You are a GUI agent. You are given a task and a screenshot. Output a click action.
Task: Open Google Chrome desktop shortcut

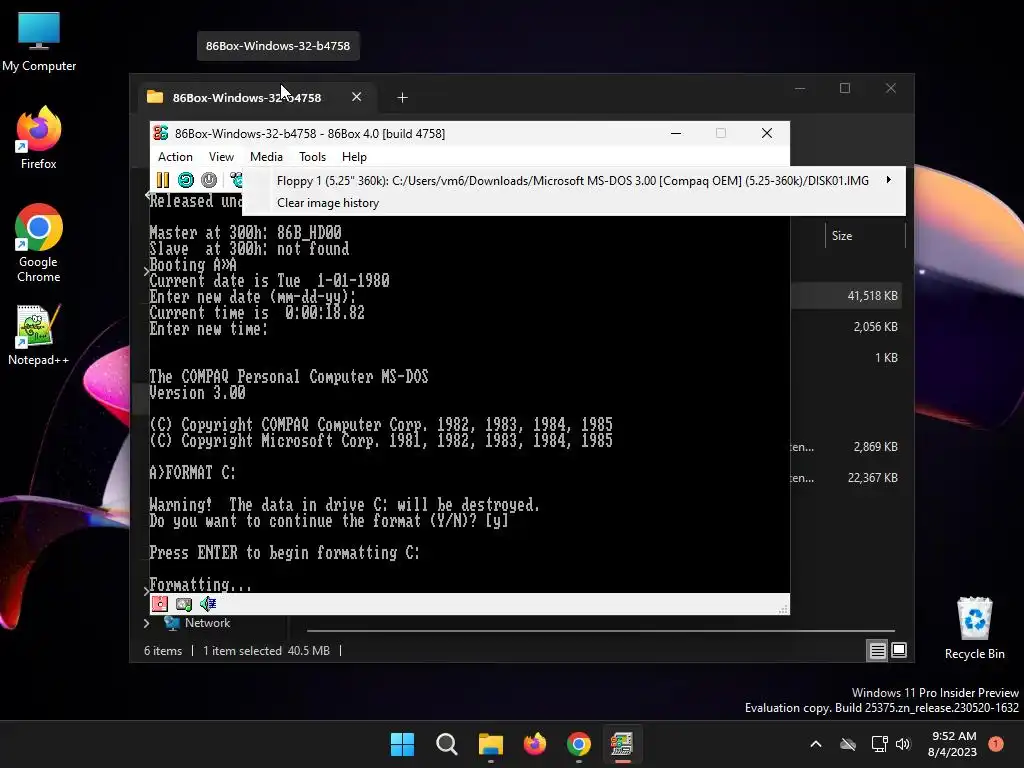coord(39,243)
